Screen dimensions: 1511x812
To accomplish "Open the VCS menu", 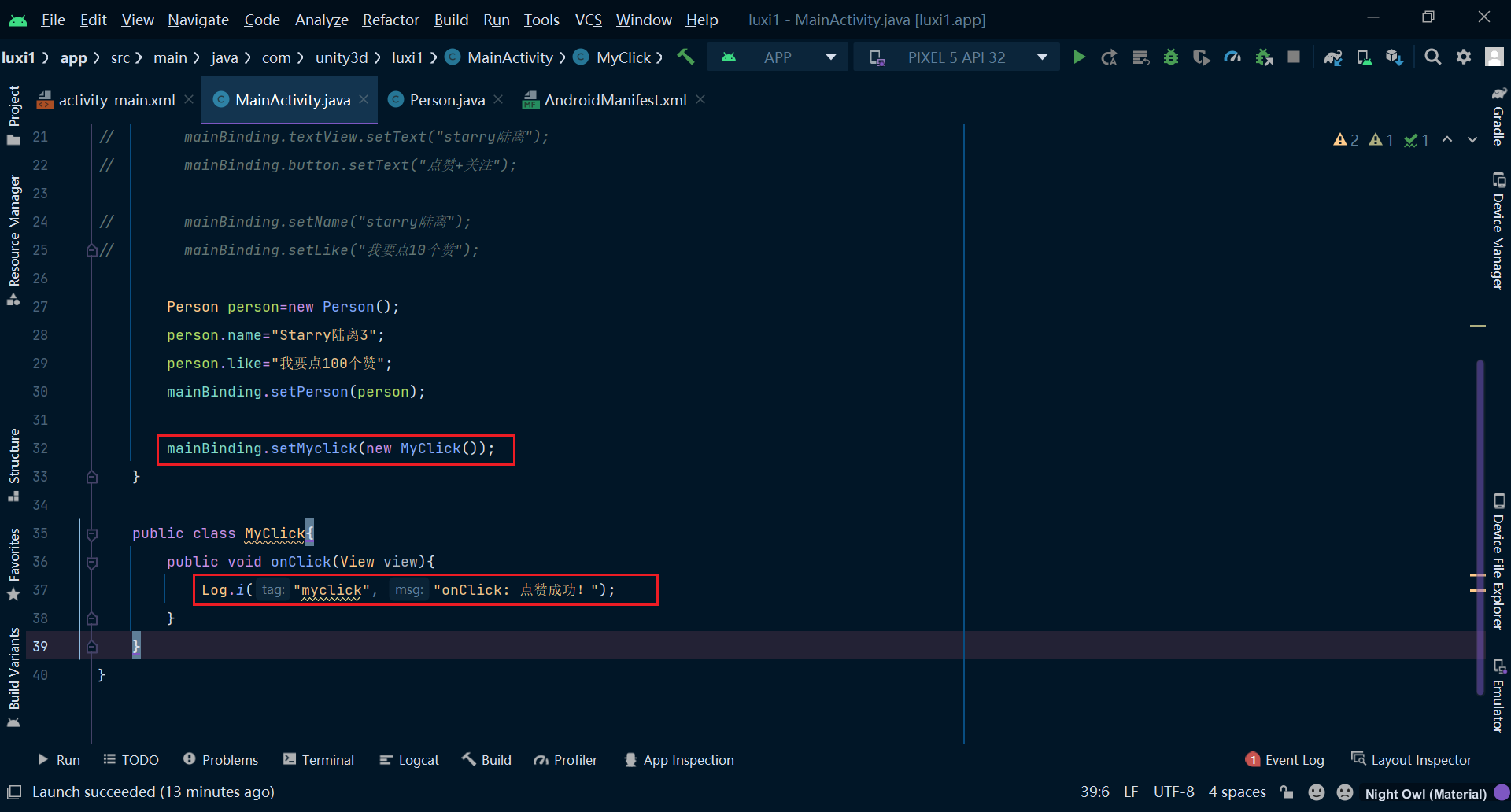I will pyautogui.click(x=588, y=20).
